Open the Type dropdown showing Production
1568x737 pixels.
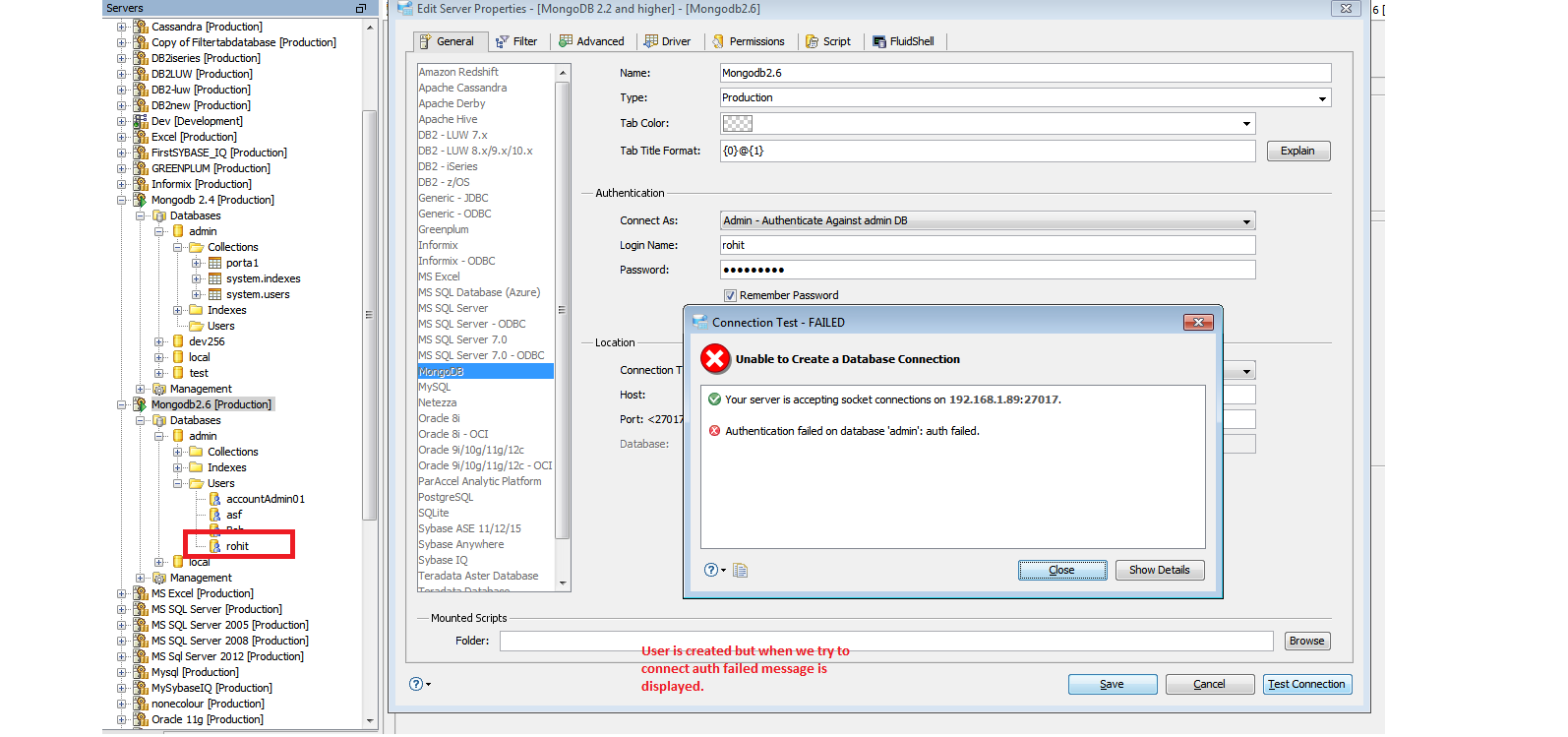point(1322,98)
